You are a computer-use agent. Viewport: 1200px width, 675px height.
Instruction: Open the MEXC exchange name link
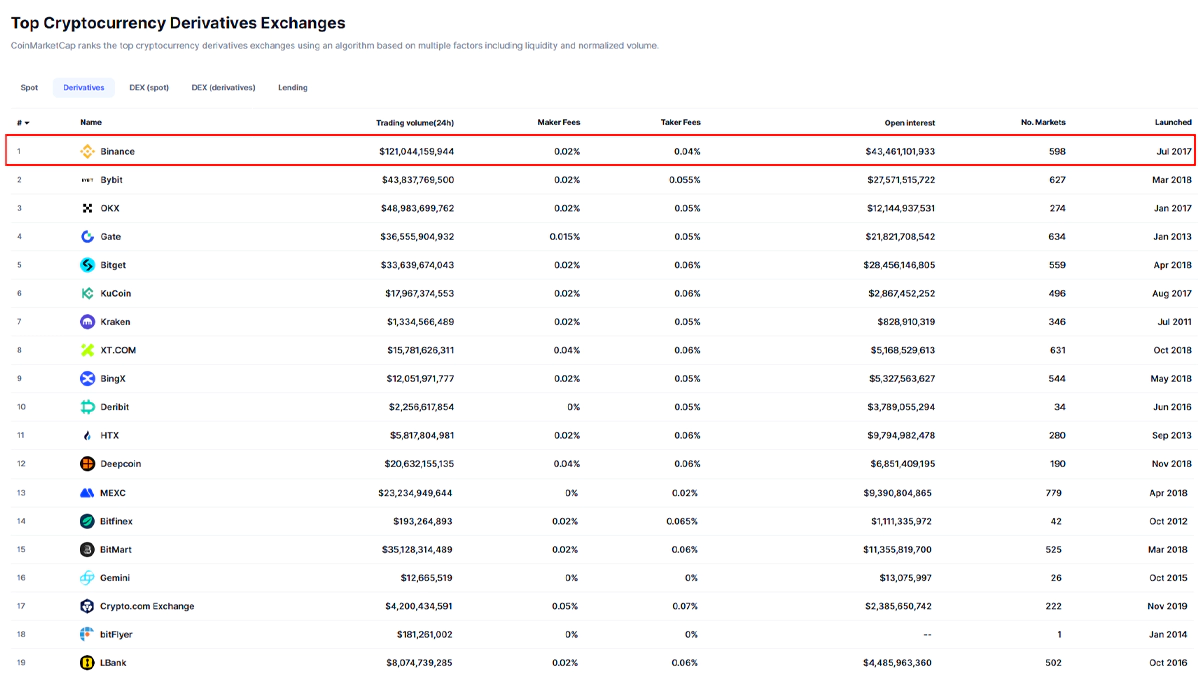coord(113,493)
